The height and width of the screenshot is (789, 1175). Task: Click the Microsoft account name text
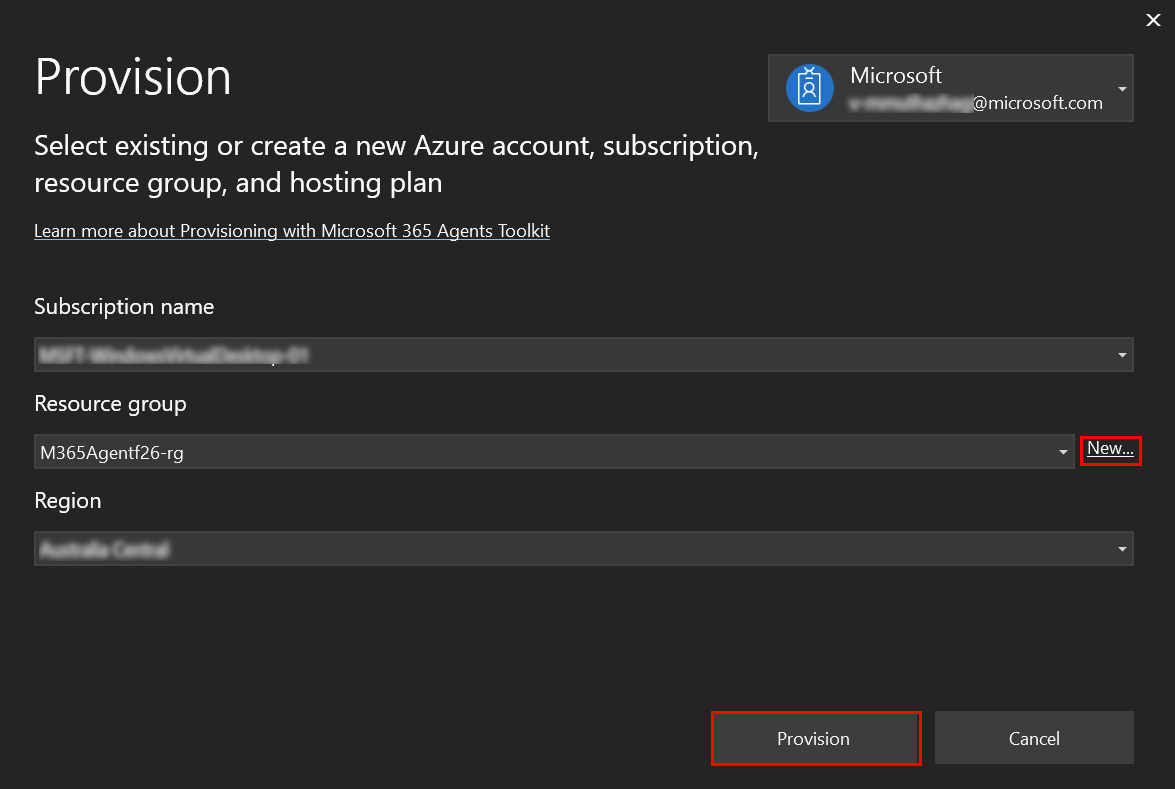tap(895, 75)
